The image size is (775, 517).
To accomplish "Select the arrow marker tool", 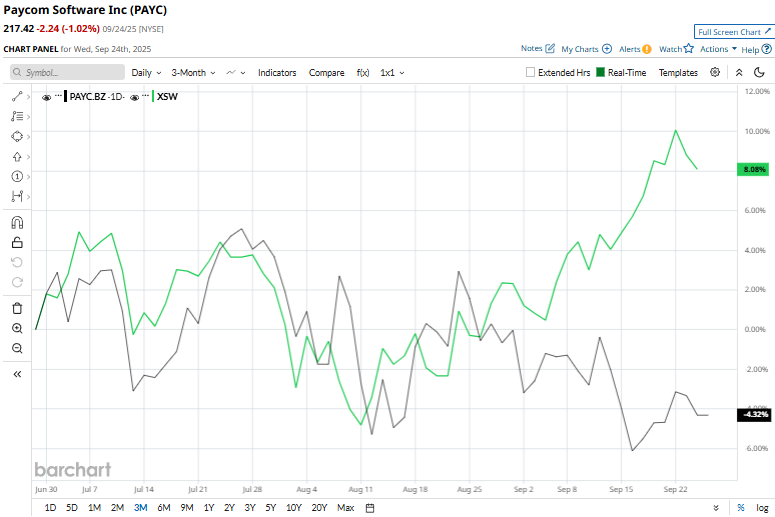I will pos(17,157).
